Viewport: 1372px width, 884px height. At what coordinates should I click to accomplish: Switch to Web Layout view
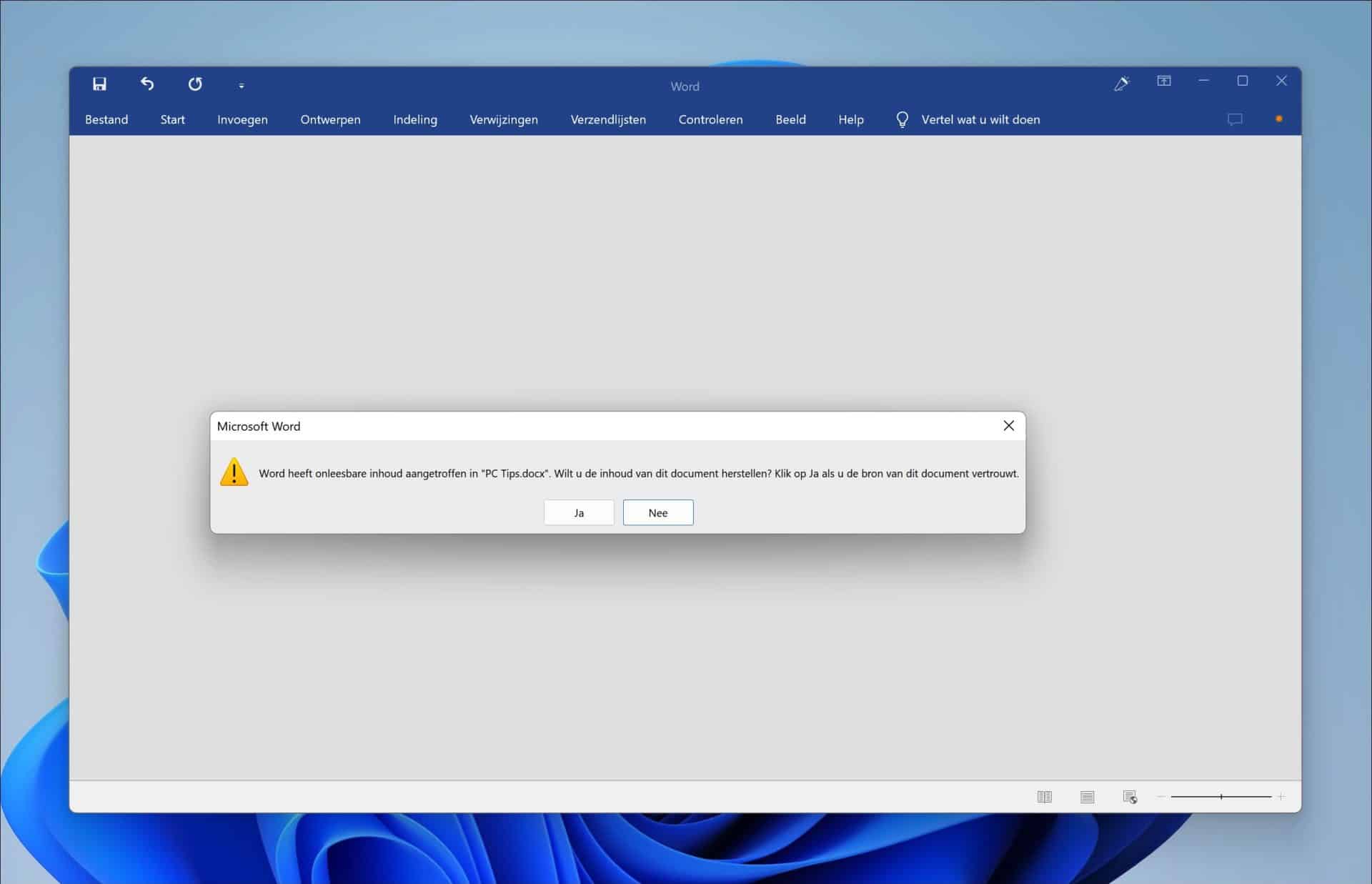[x=1130, y=797]
